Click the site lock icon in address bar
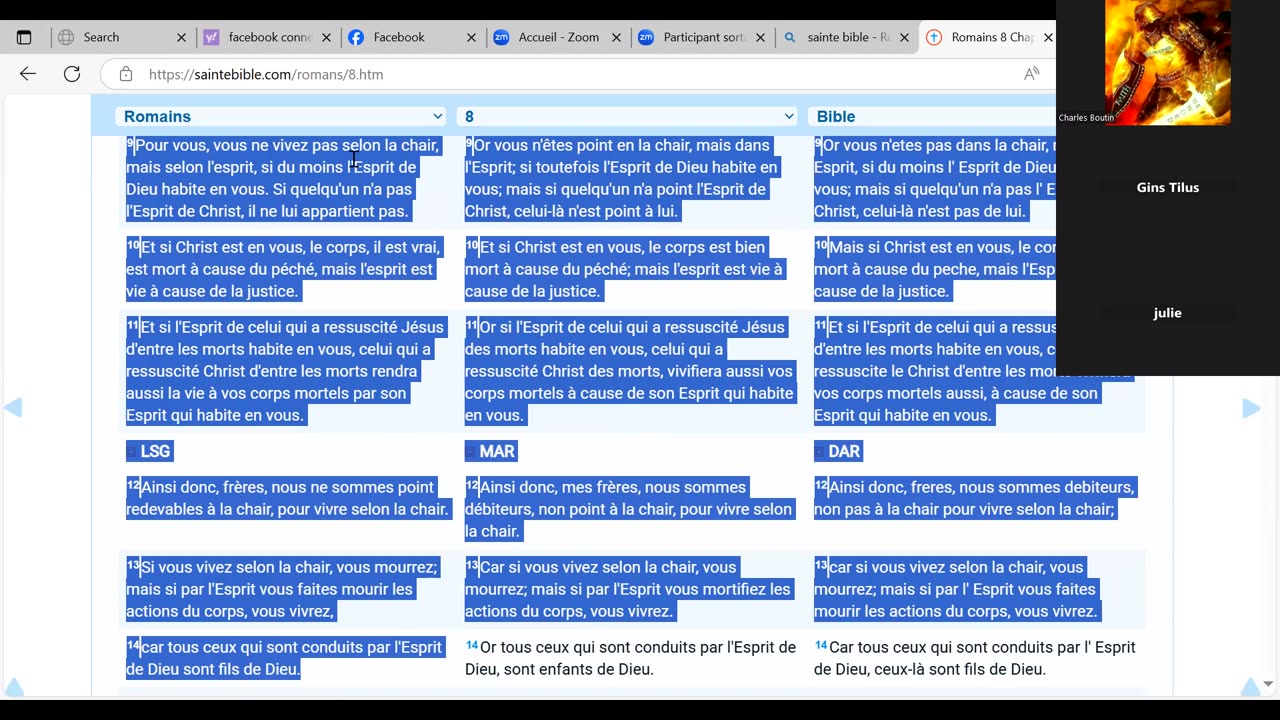This screenshot has height=720, width=1280. 126,74
